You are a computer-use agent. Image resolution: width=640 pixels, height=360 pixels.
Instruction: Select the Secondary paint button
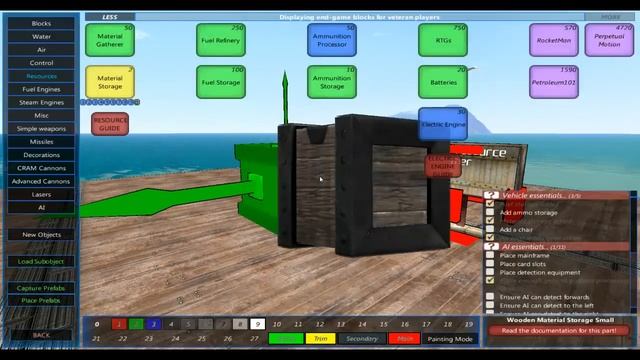click(x=362, y=339)
